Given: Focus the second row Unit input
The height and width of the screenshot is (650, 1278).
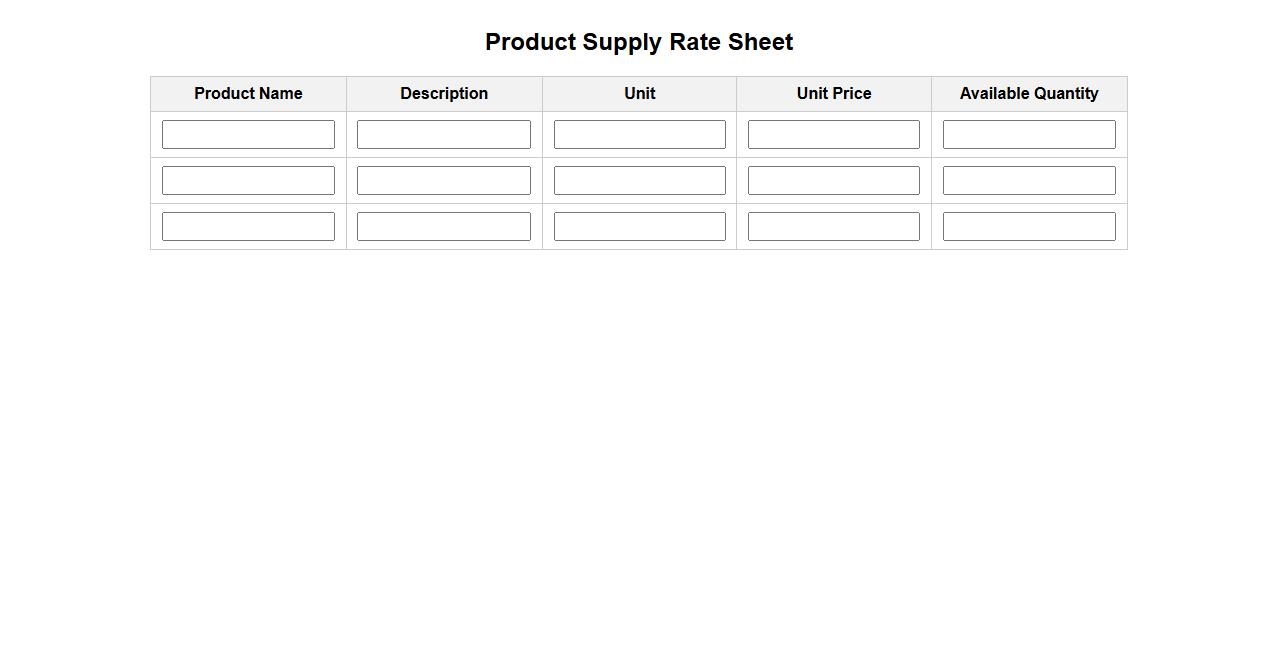Looking at the screenshot, I should point(639,180).
